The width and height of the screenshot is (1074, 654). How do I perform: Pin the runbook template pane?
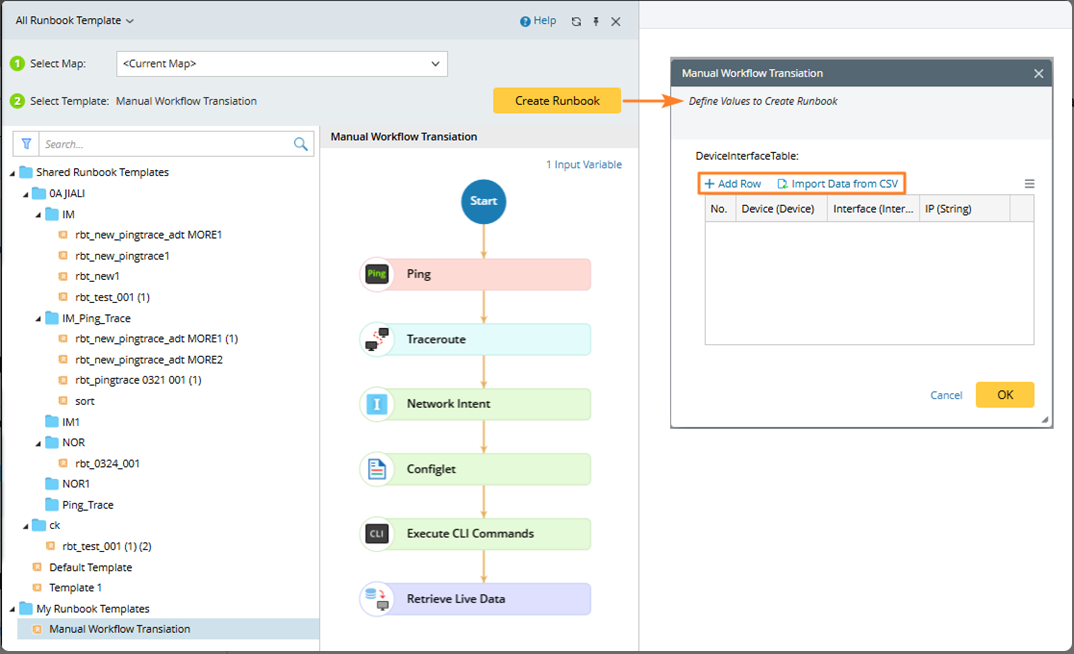[x=596, y=21]
